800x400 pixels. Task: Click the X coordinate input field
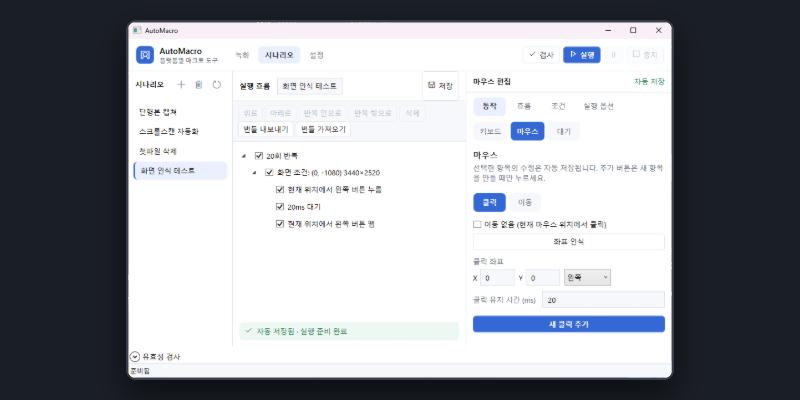coord(497,278)
